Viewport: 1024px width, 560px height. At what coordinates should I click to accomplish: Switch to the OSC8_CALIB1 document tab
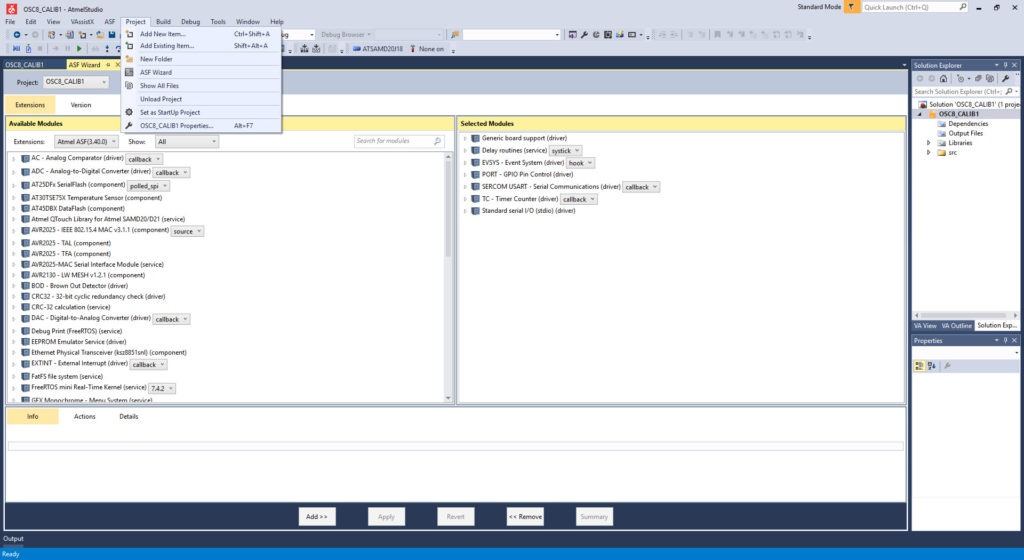point(24,65)
